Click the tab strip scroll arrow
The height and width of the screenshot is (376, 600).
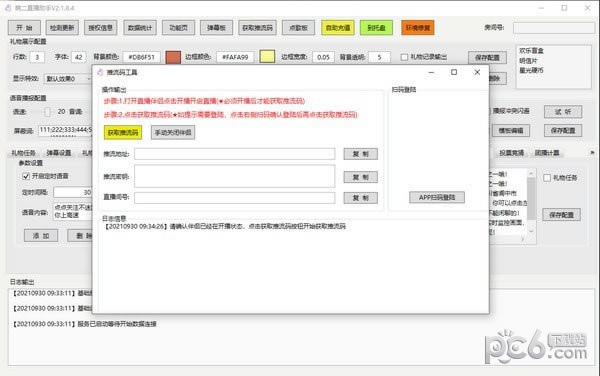(x=592, y=153)
